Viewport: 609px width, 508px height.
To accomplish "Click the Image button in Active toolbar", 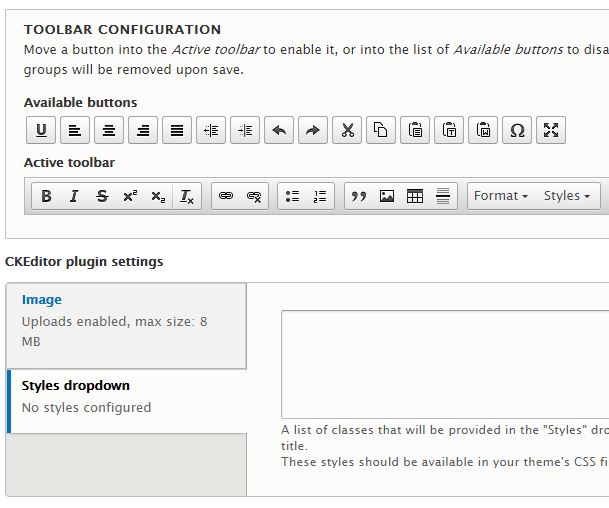I will pos(387,196).
